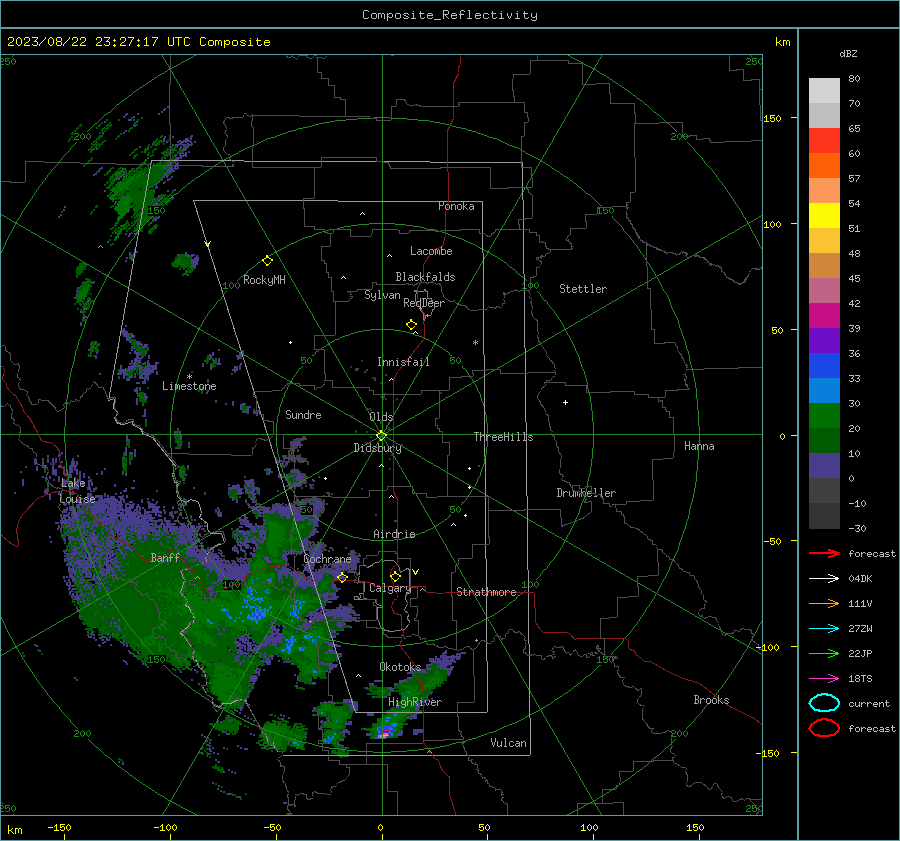Click the Sylvan map label
This screenshot has width=900, height=841.
pos(382,295)
